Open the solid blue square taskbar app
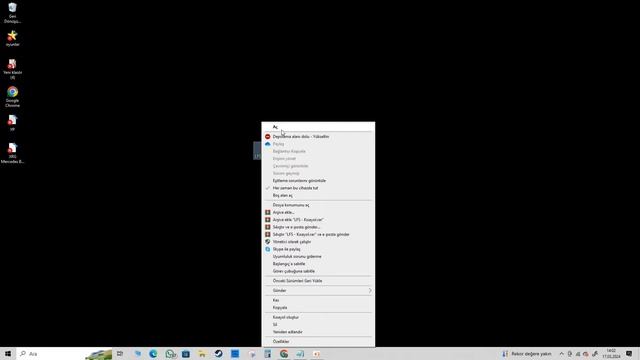 click(x=235, y=353)
